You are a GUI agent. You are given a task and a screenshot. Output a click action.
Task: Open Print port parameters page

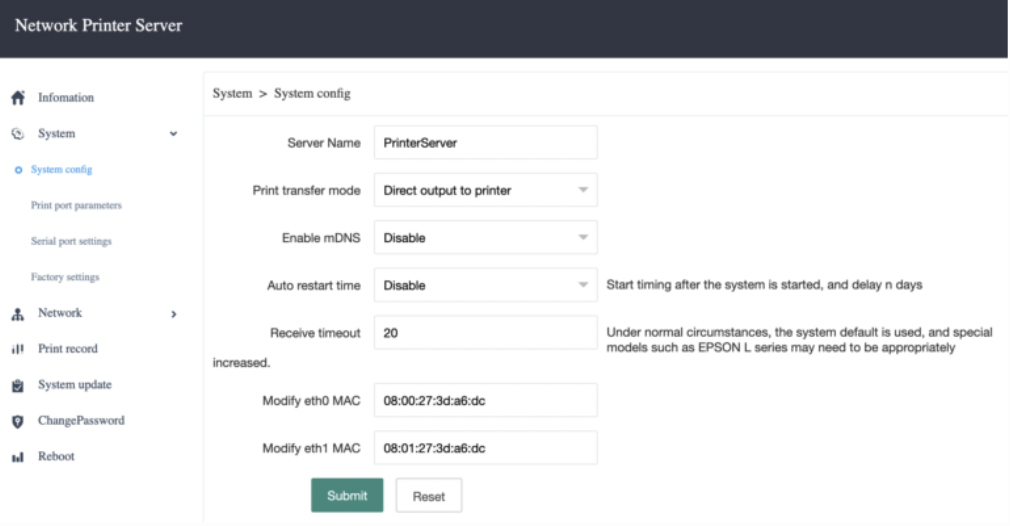(76, 206)
